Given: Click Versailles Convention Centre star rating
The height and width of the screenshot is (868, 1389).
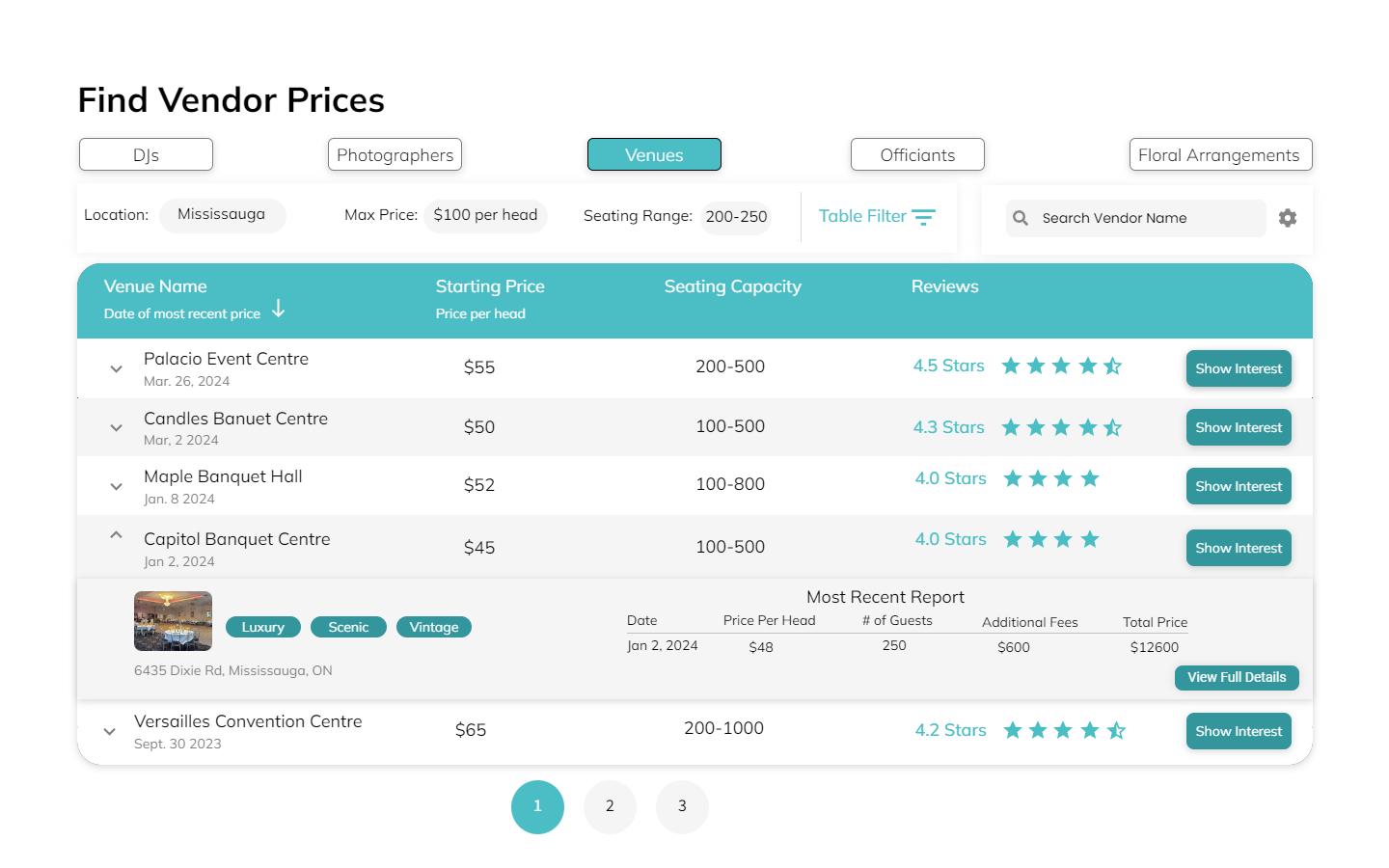Looking at the screenshot, I should point(1064,730).
